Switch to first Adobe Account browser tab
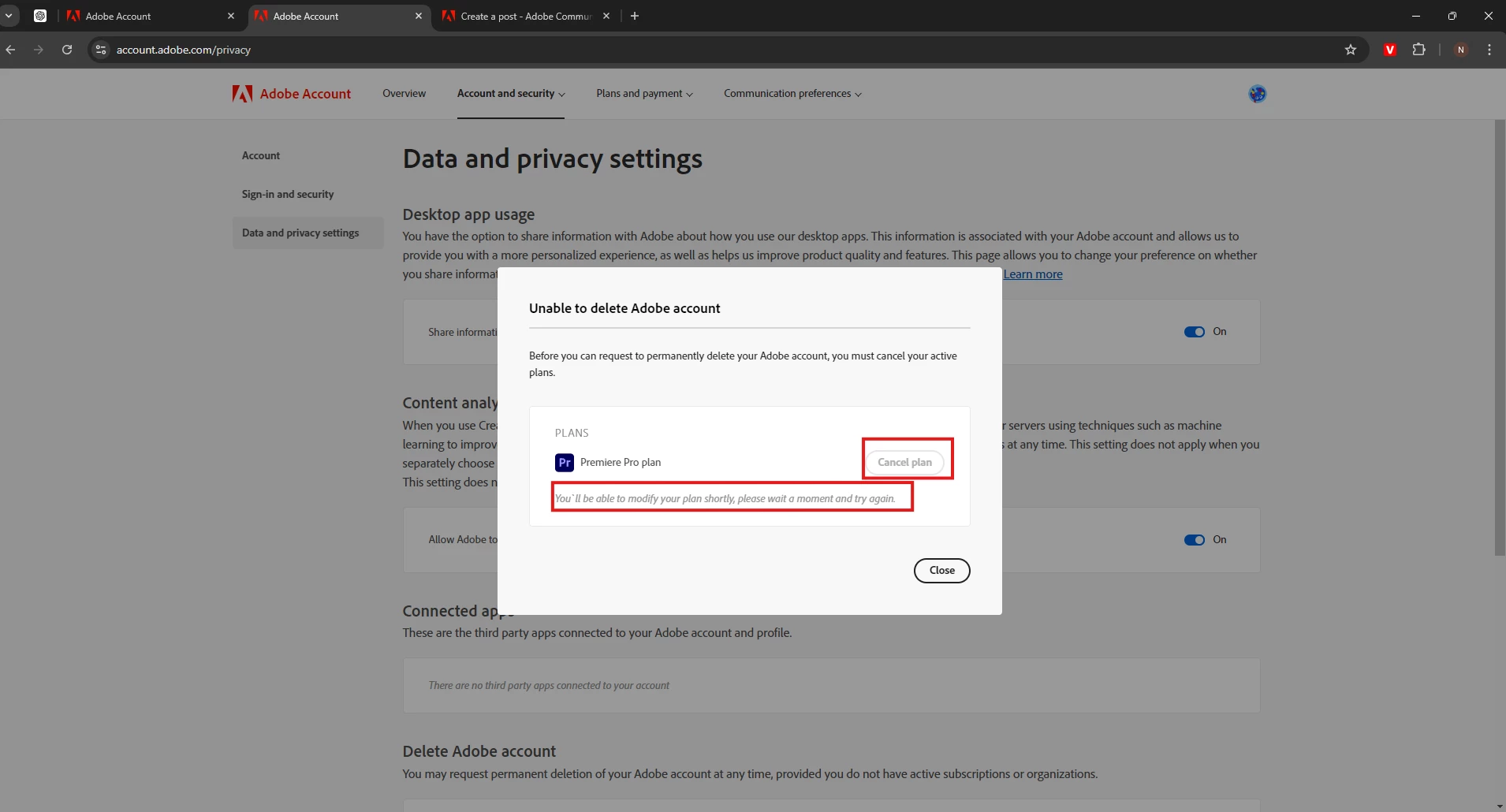 (x=150, y=16)
